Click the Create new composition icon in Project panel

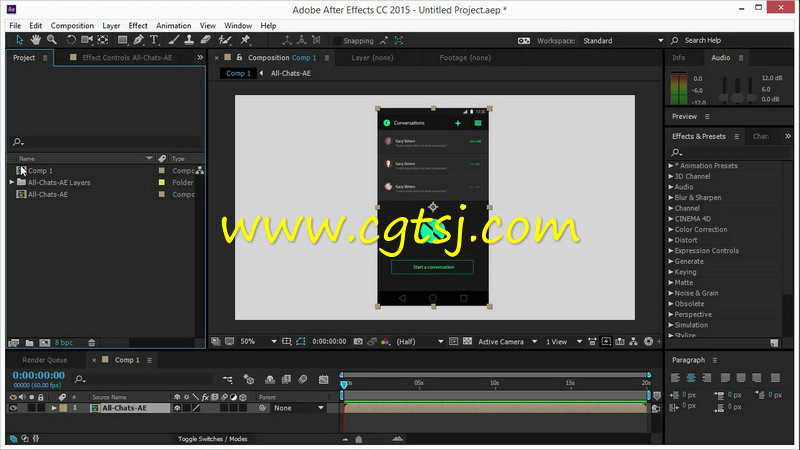coord(45,343)
